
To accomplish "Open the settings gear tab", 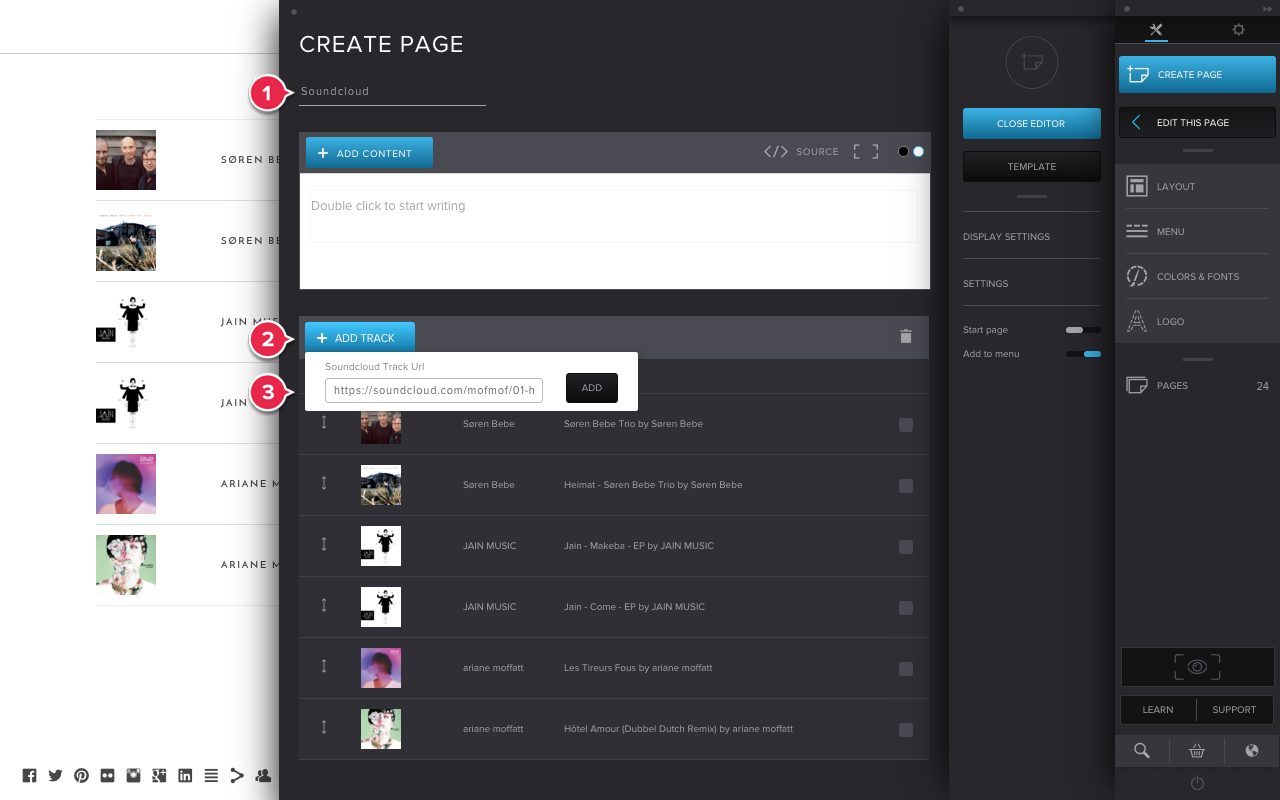I will click(x=1239, y=30).
